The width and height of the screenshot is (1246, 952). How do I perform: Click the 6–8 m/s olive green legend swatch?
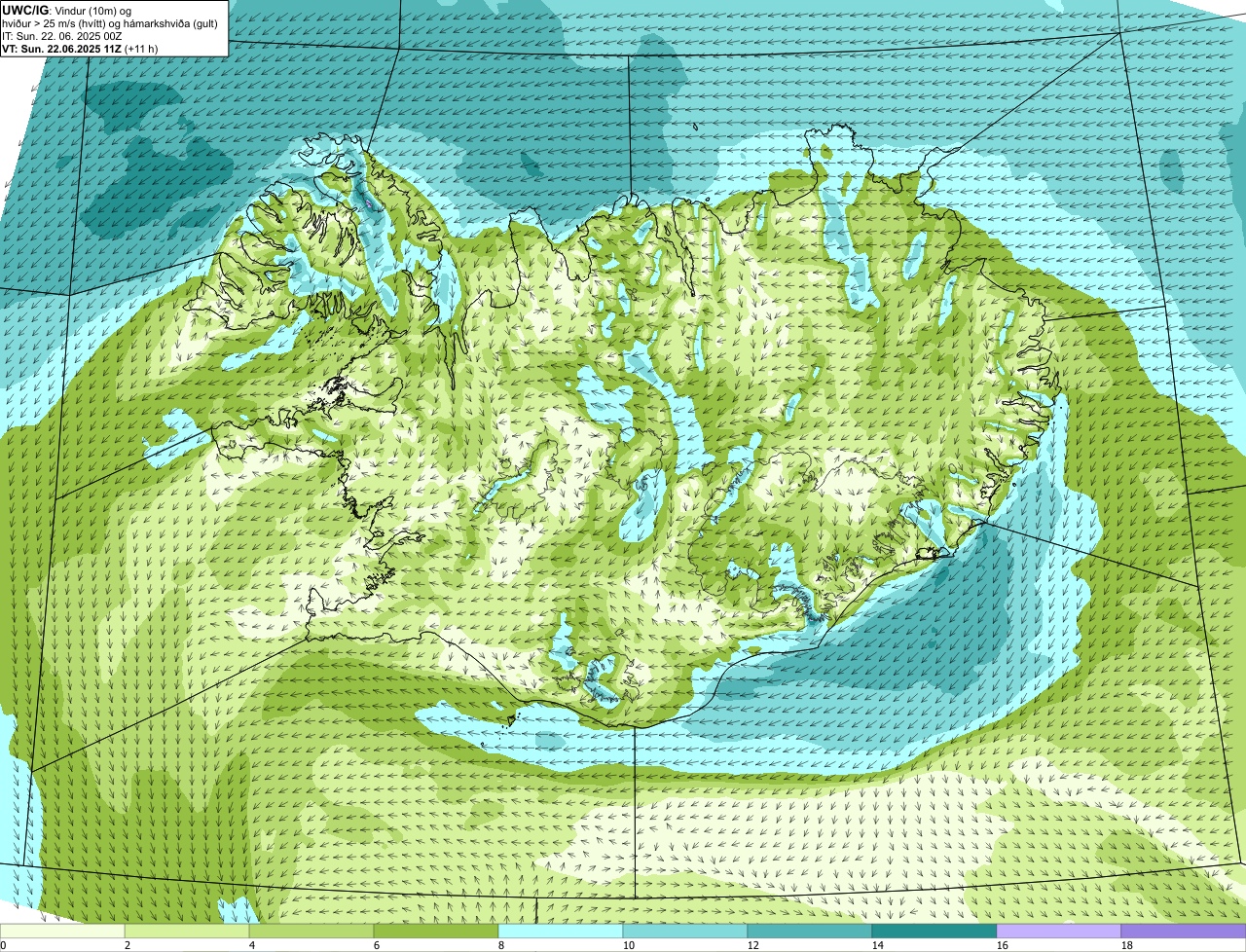click(x=436, y=932)
